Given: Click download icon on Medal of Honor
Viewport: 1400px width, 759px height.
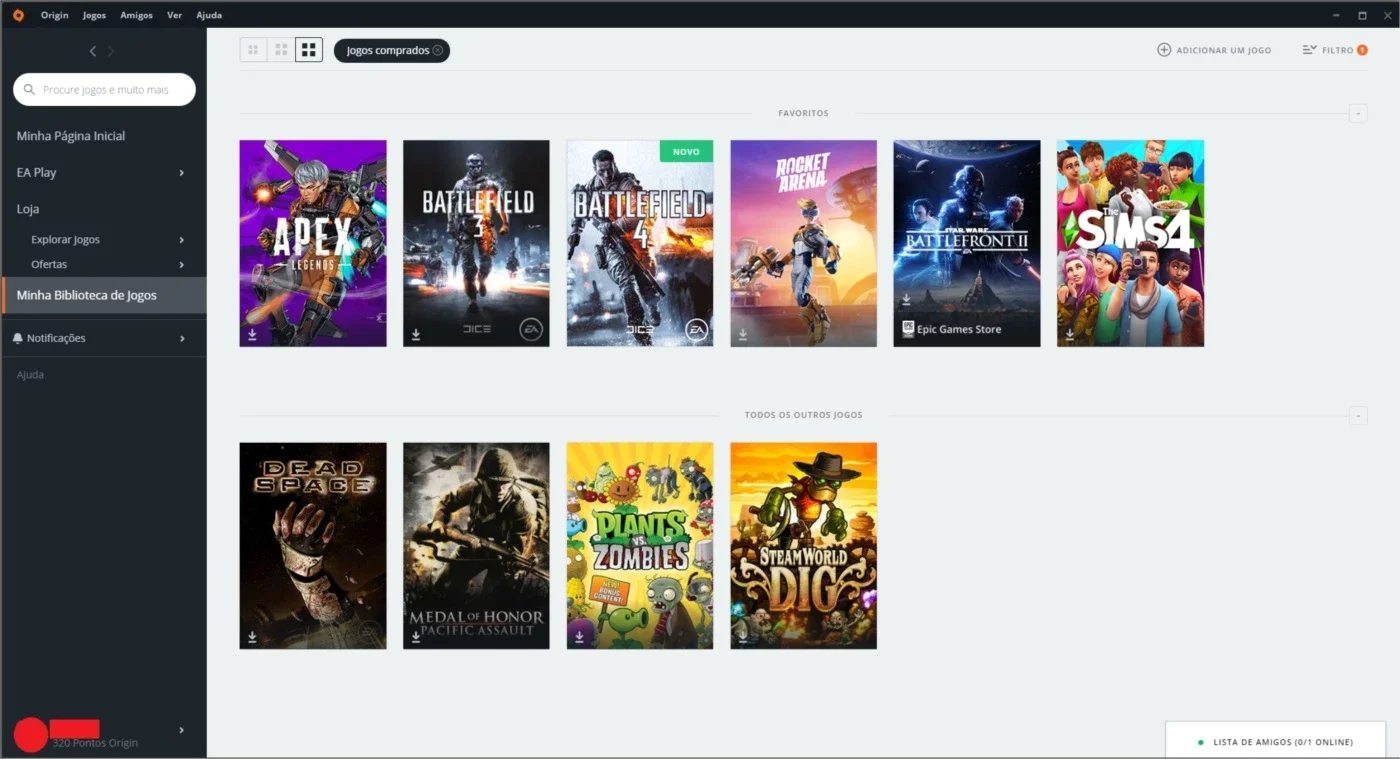Looking at the screenshot, I should (x=416, y=637).
